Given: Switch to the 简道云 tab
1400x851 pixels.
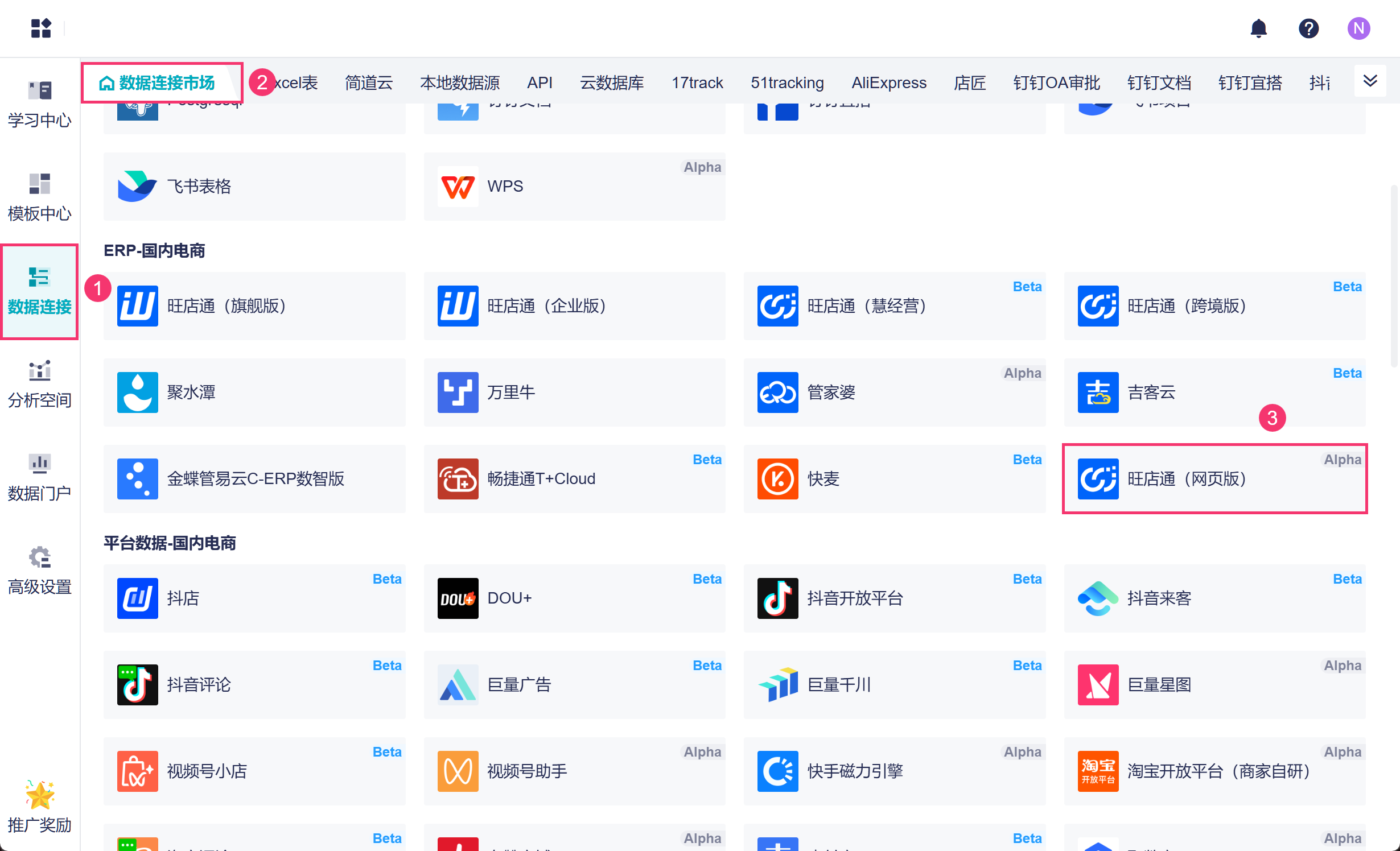Looking at the screenshot, I should pyautogui.click(x=369, y=83).
